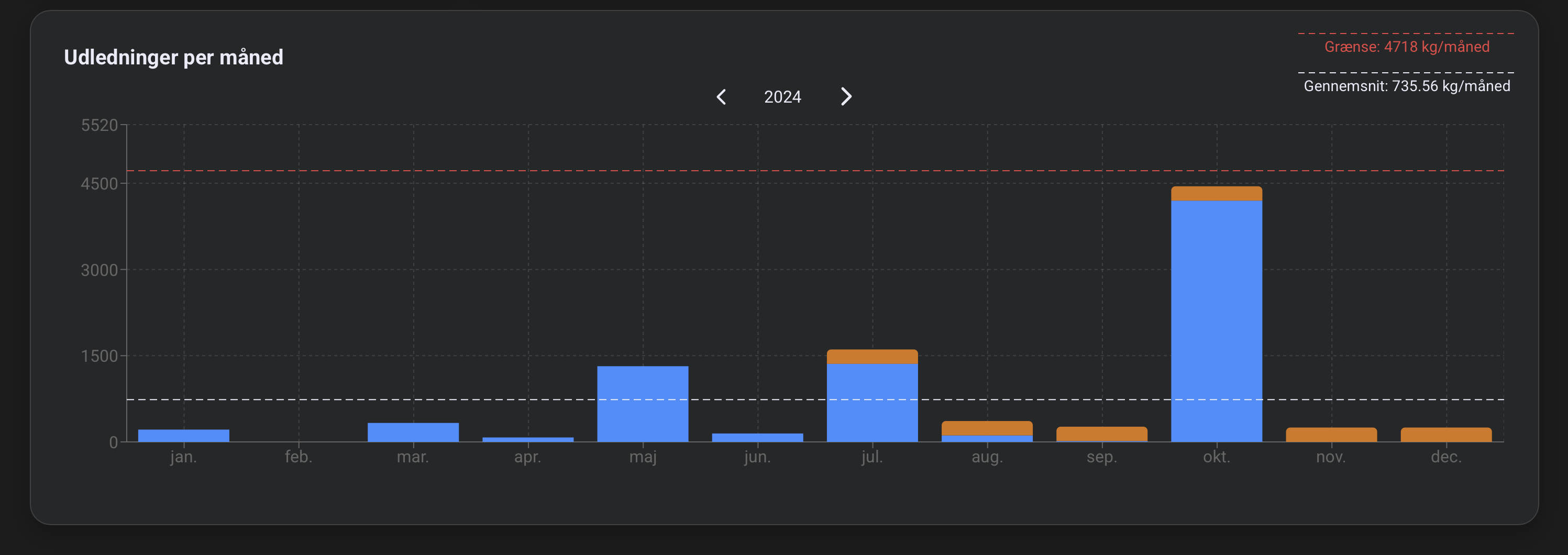1568x555 pixels.
Task: Click the 2024 year label
Action: pos(782,97)
